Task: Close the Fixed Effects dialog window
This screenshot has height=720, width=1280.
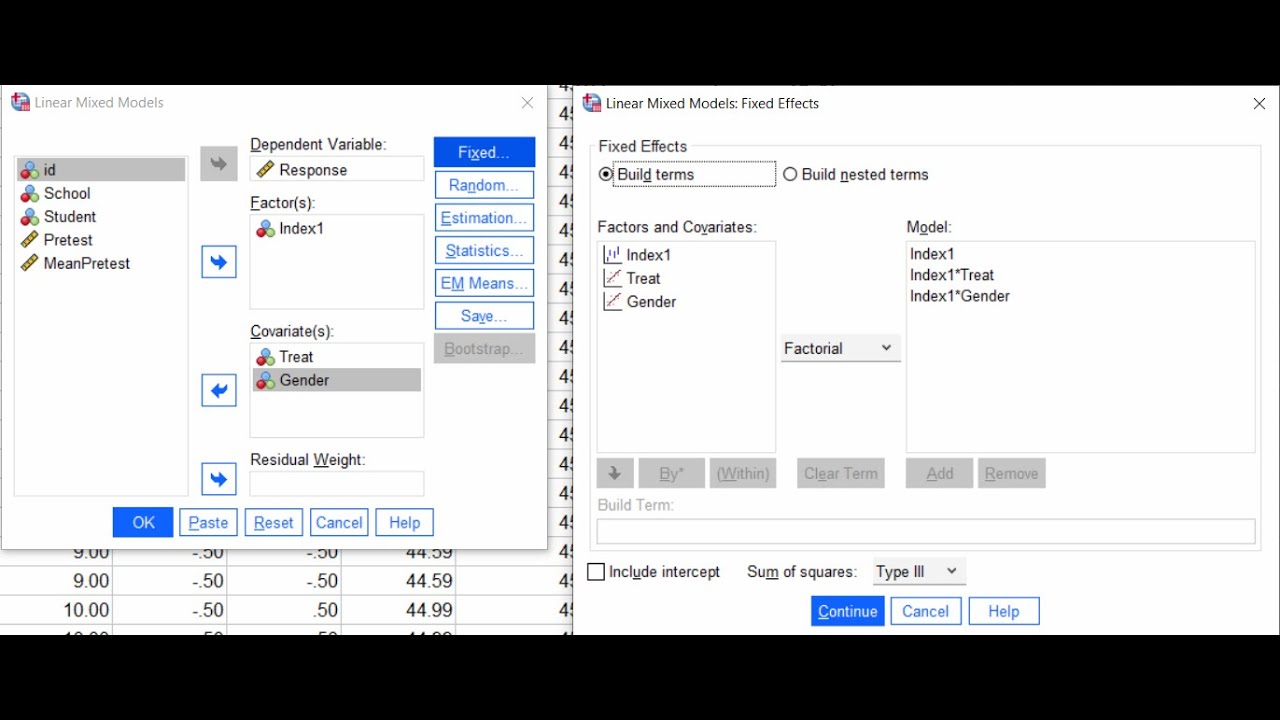Action: click(1259, 103)
